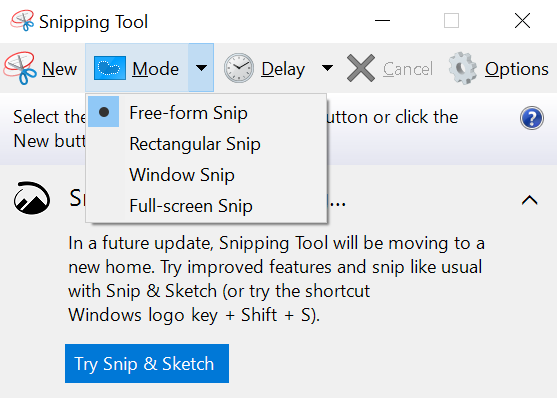Collapse the Snip & Sketch notice chevron
557x398 pixels.
pos(529,200)
